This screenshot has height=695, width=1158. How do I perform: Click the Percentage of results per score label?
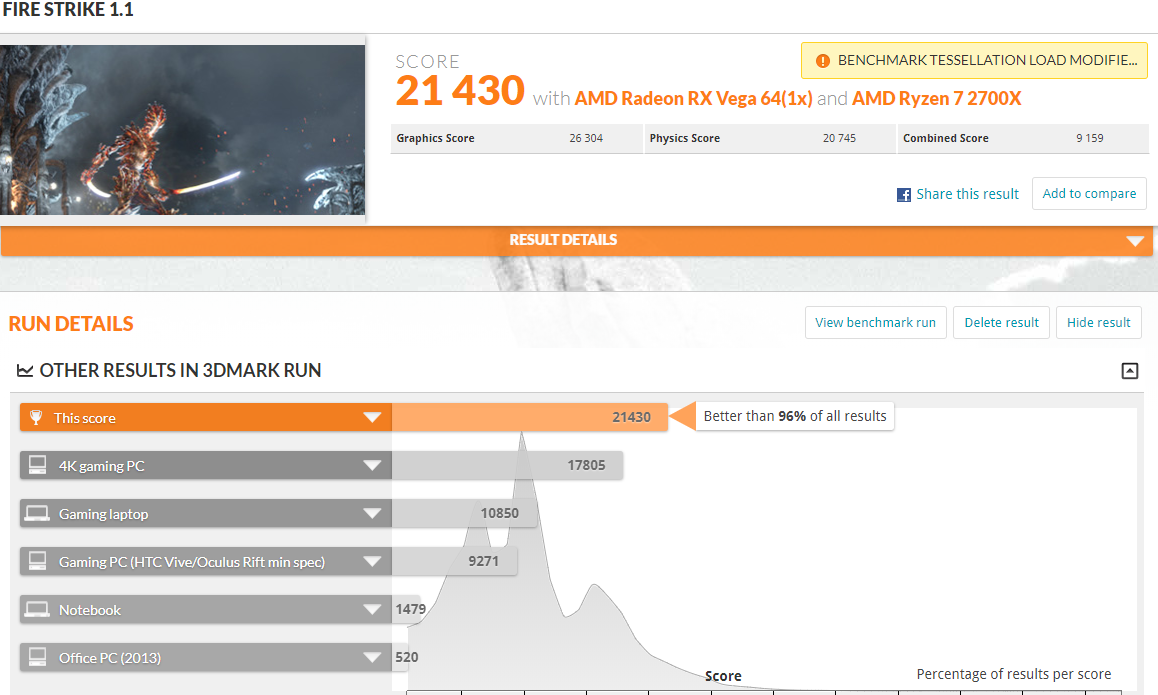(1013, 674)
